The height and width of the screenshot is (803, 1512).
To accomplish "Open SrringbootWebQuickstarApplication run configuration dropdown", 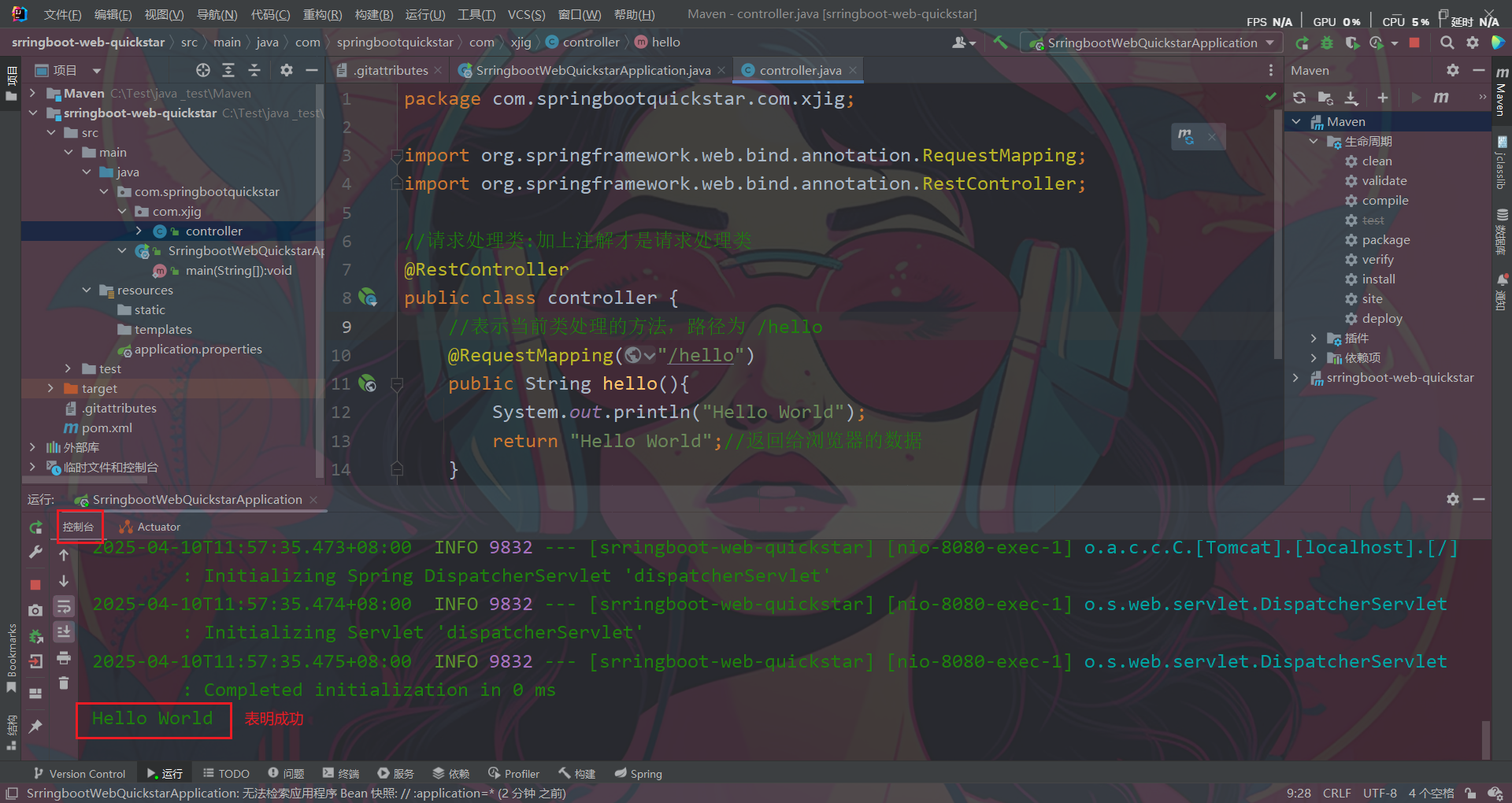I will coord(1151,43).
